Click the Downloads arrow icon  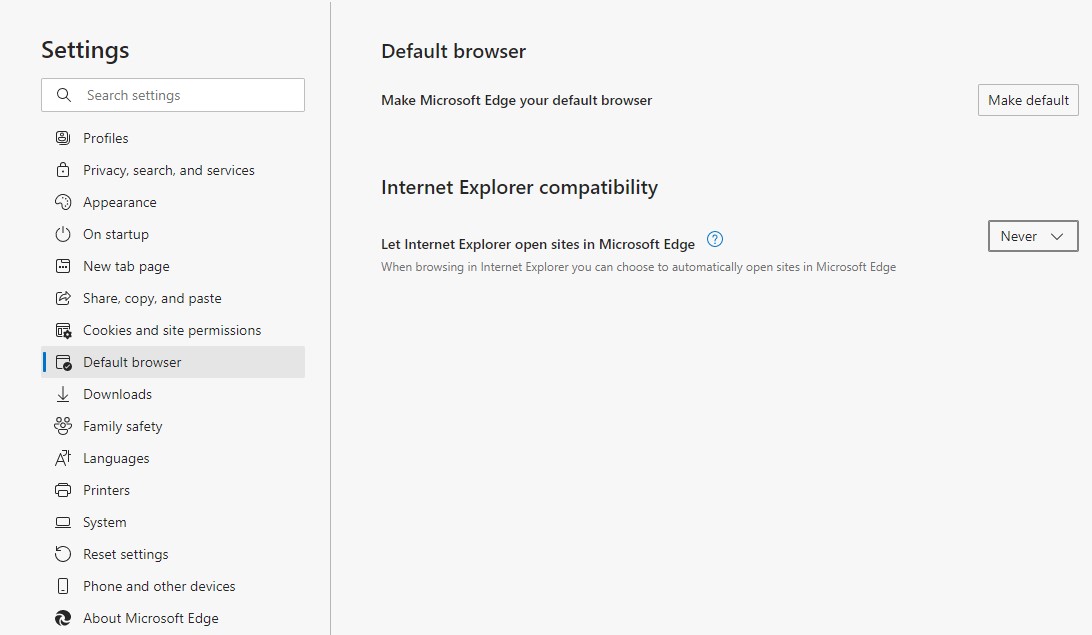(63, 394)
